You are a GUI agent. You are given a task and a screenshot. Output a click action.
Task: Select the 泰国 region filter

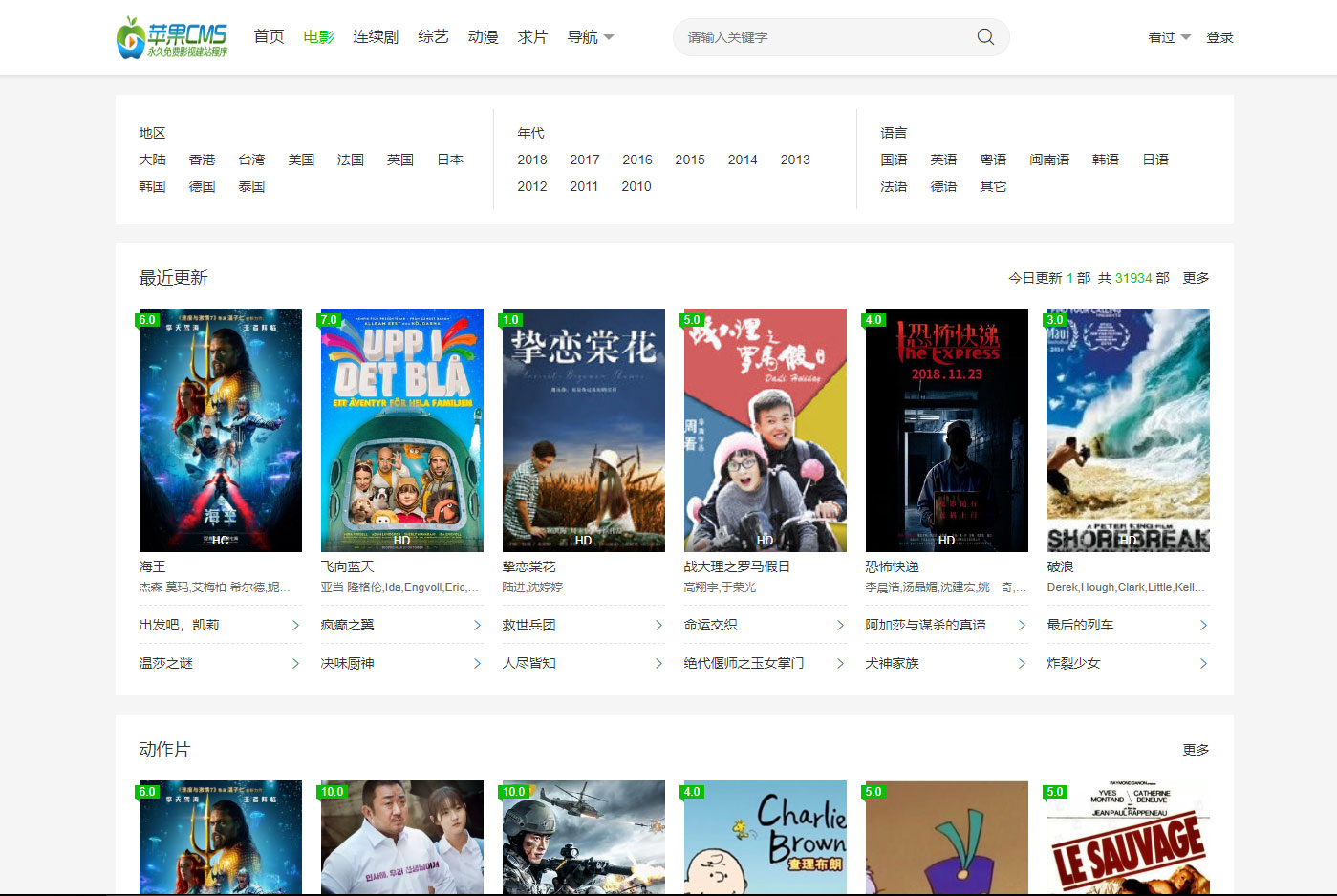coord(251,186)
